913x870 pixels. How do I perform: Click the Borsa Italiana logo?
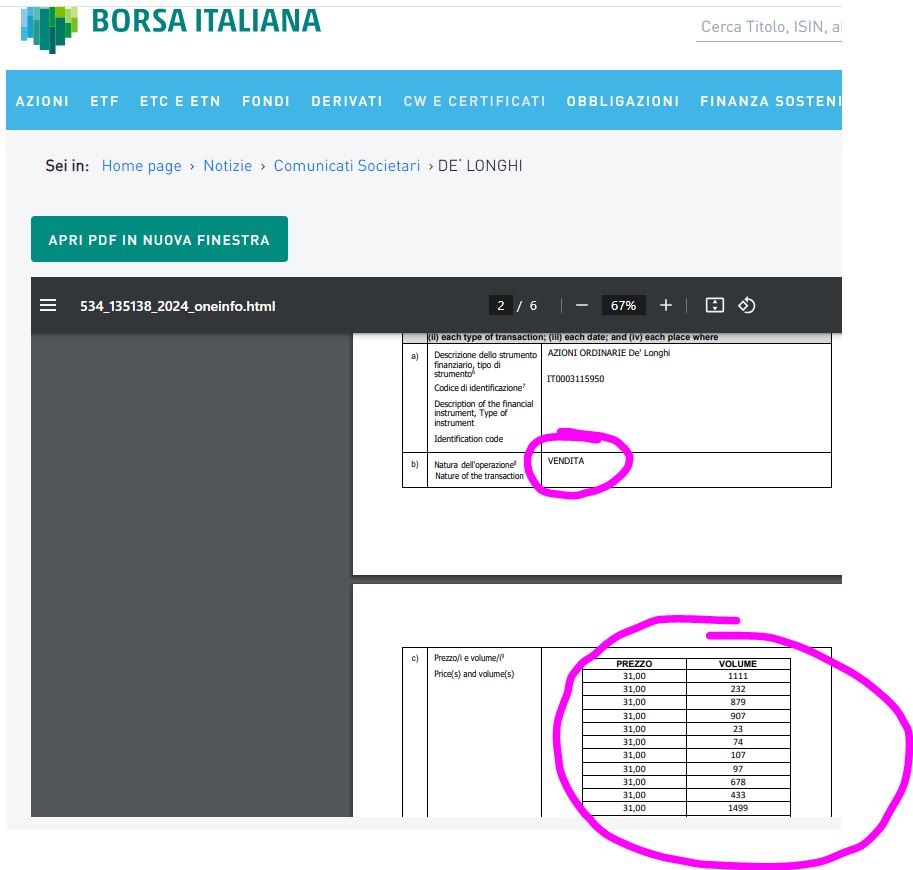[x=171, y=27]
